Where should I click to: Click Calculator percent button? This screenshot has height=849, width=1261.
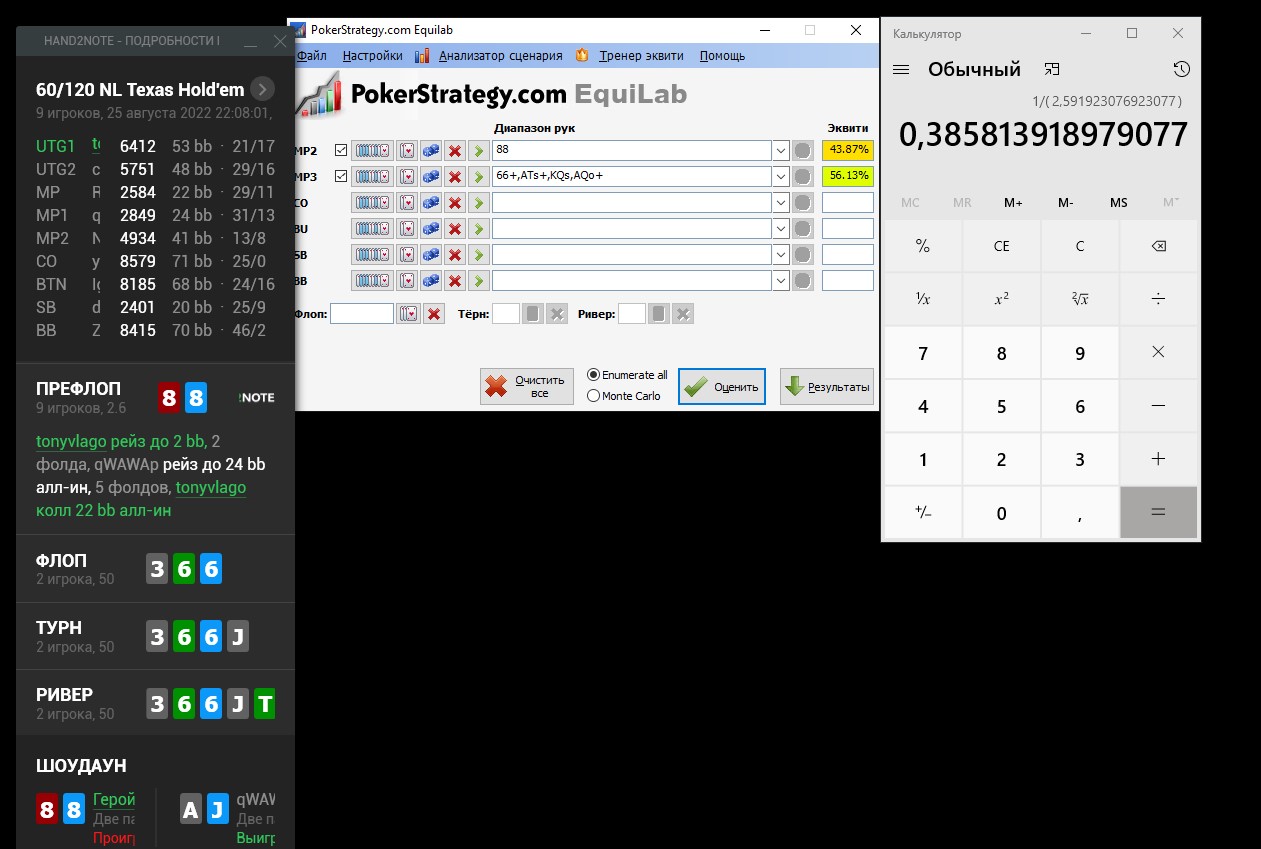(x=923, y=246)
